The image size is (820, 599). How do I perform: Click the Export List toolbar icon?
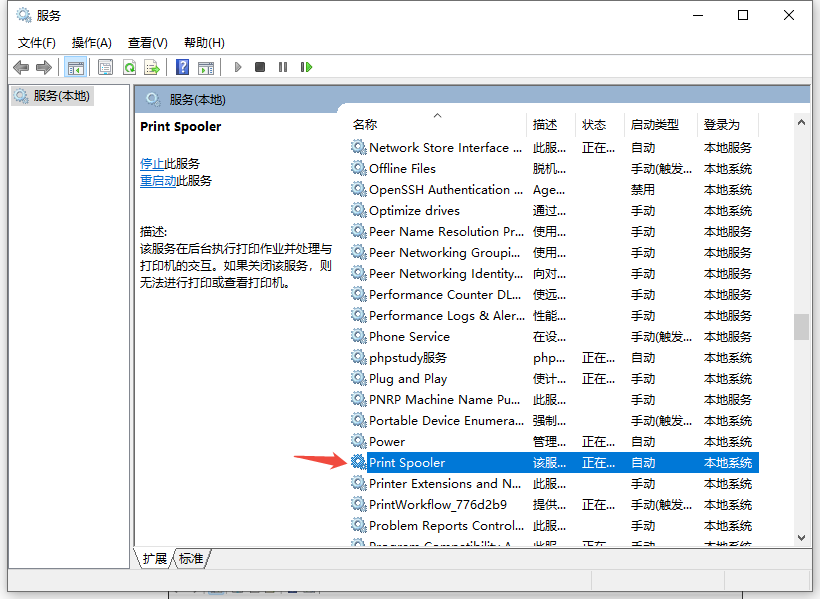point(152,67)
